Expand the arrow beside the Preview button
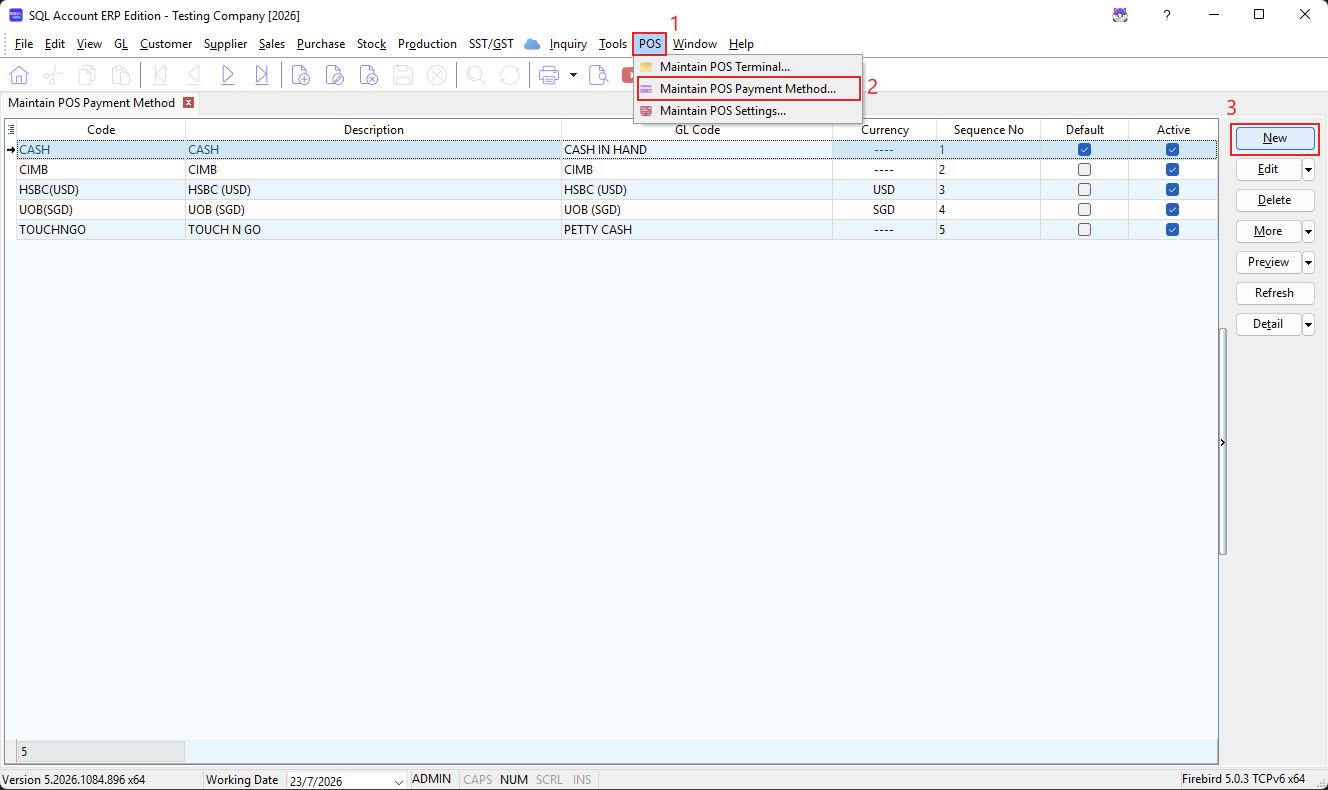Viewport: 1328px width, 790px height. click(1308, 262)
